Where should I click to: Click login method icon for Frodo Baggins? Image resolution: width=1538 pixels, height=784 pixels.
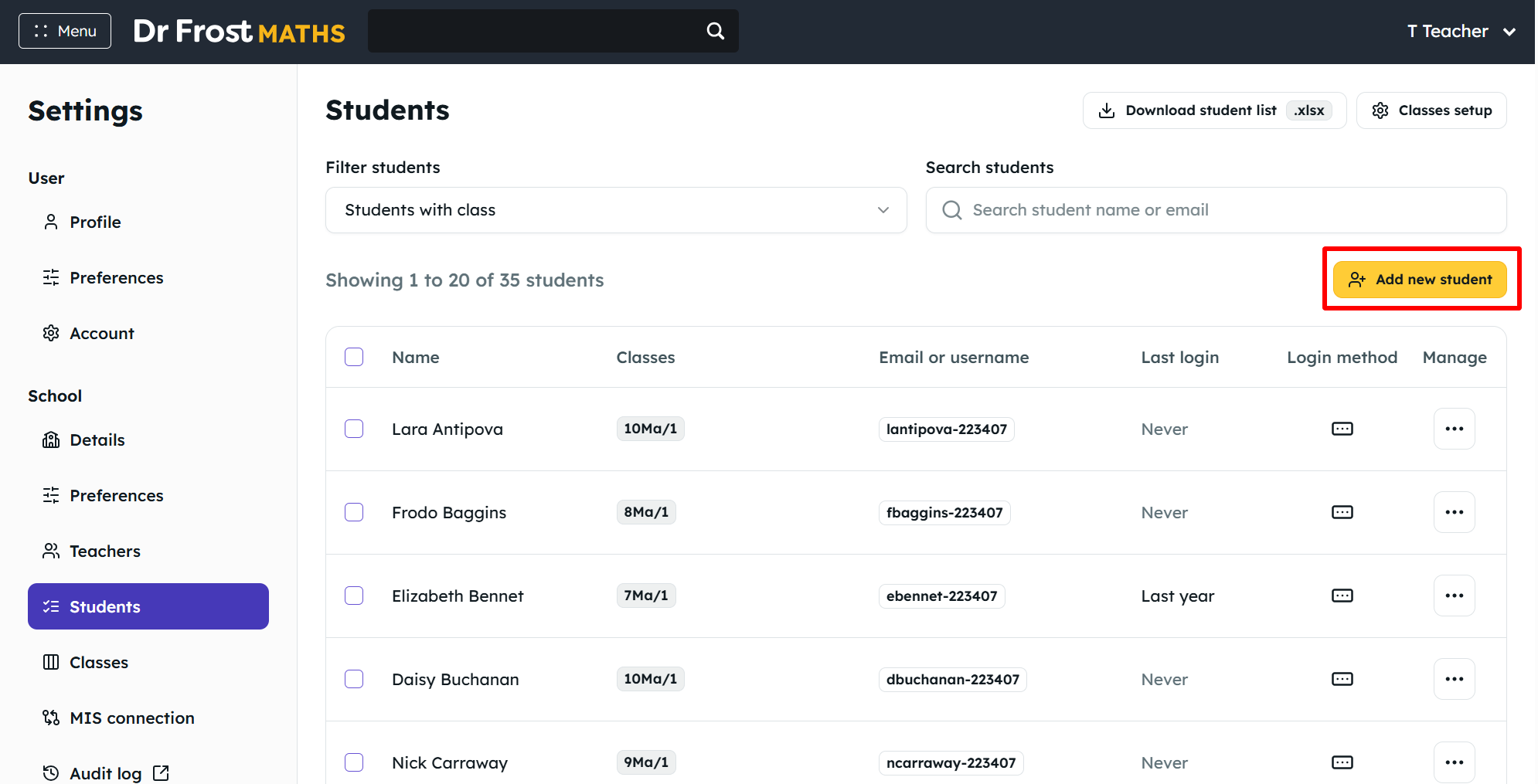click(x=1342, y=512)
